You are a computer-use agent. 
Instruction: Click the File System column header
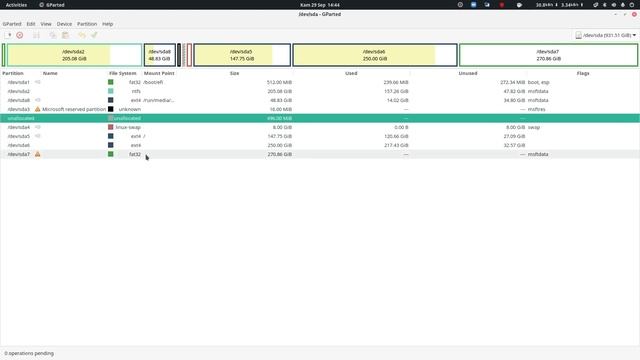click(x=123, y=73)
